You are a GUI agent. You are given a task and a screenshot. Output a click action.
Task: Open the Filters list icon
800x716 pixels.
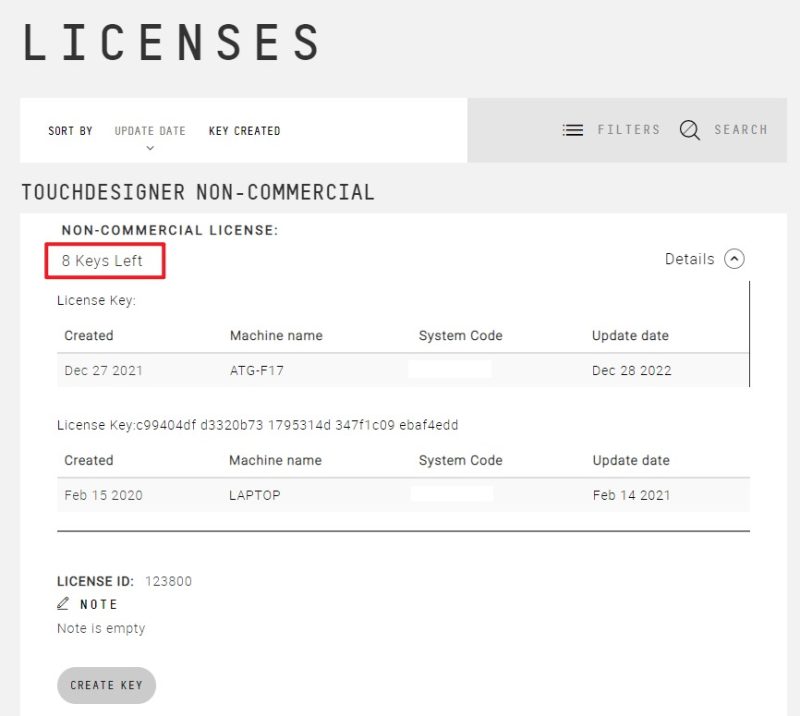572,130
